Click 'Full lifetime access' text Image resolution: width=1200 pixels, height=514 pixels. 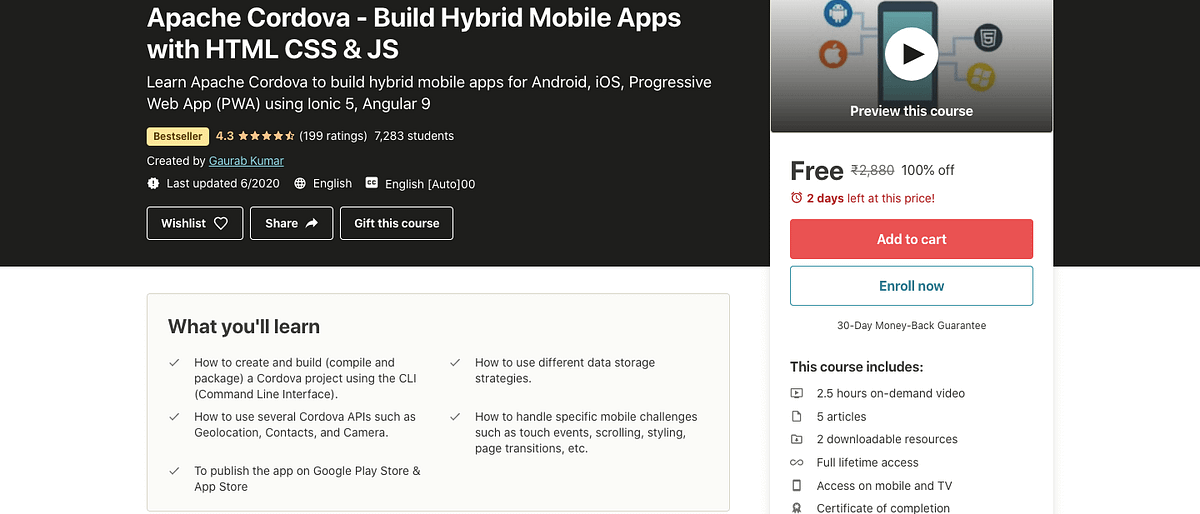click(x=867, y=462)
